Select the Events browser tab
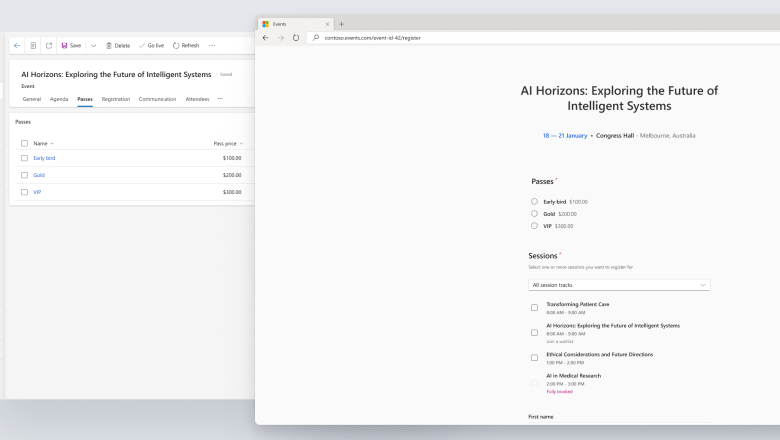 pos(296,24)
